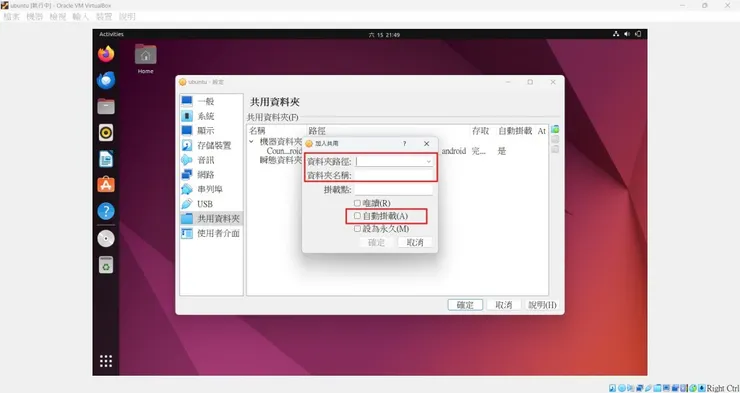Open the clock in Ubuntu top bar
The width and height of the screenshot is (740, 393).
pyautogui.click(x=384, y=34)
